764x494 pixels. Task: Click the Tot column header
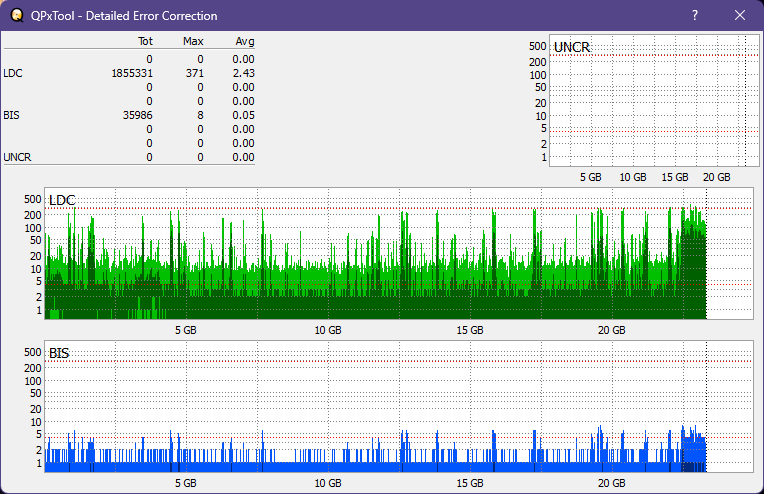(145, 41)
